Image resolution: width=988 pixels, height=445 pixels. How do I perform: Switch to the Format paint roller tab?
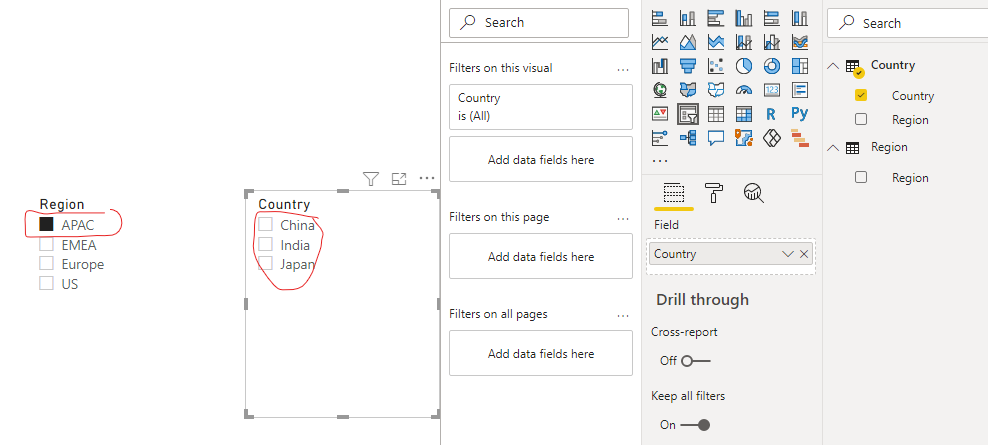(x=713, y=193)
